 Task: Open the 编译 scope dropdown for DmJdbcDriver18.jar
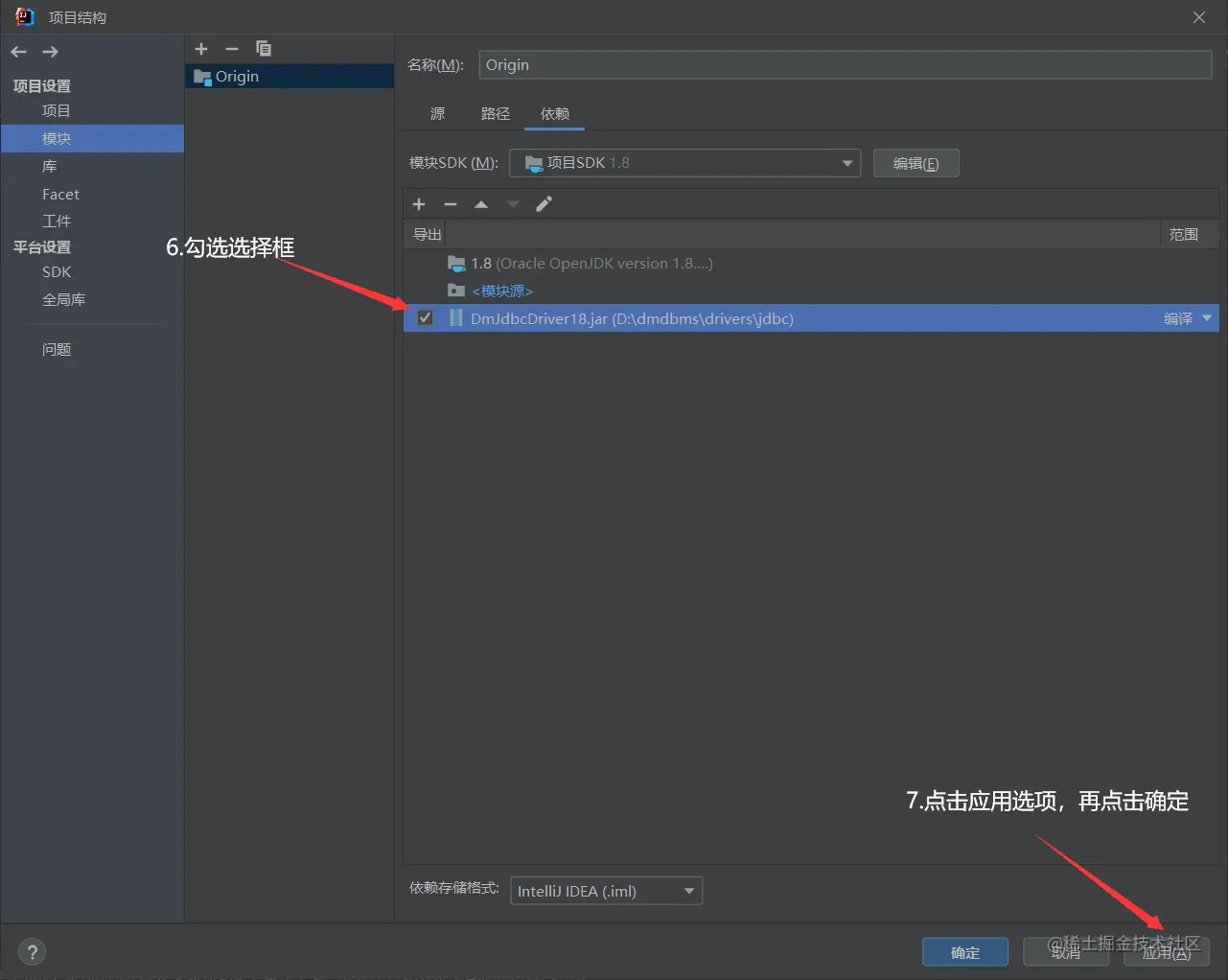[1188, 318]
